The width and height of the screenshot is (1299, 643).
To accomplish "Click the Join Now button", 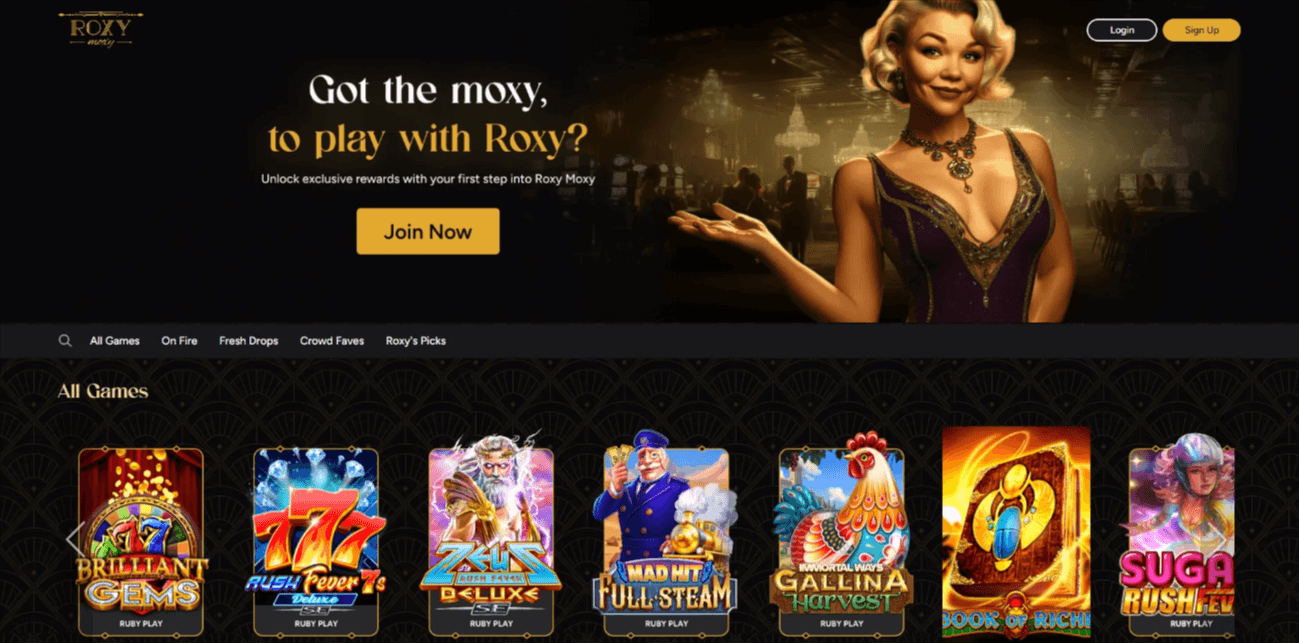I will [428, 231].
